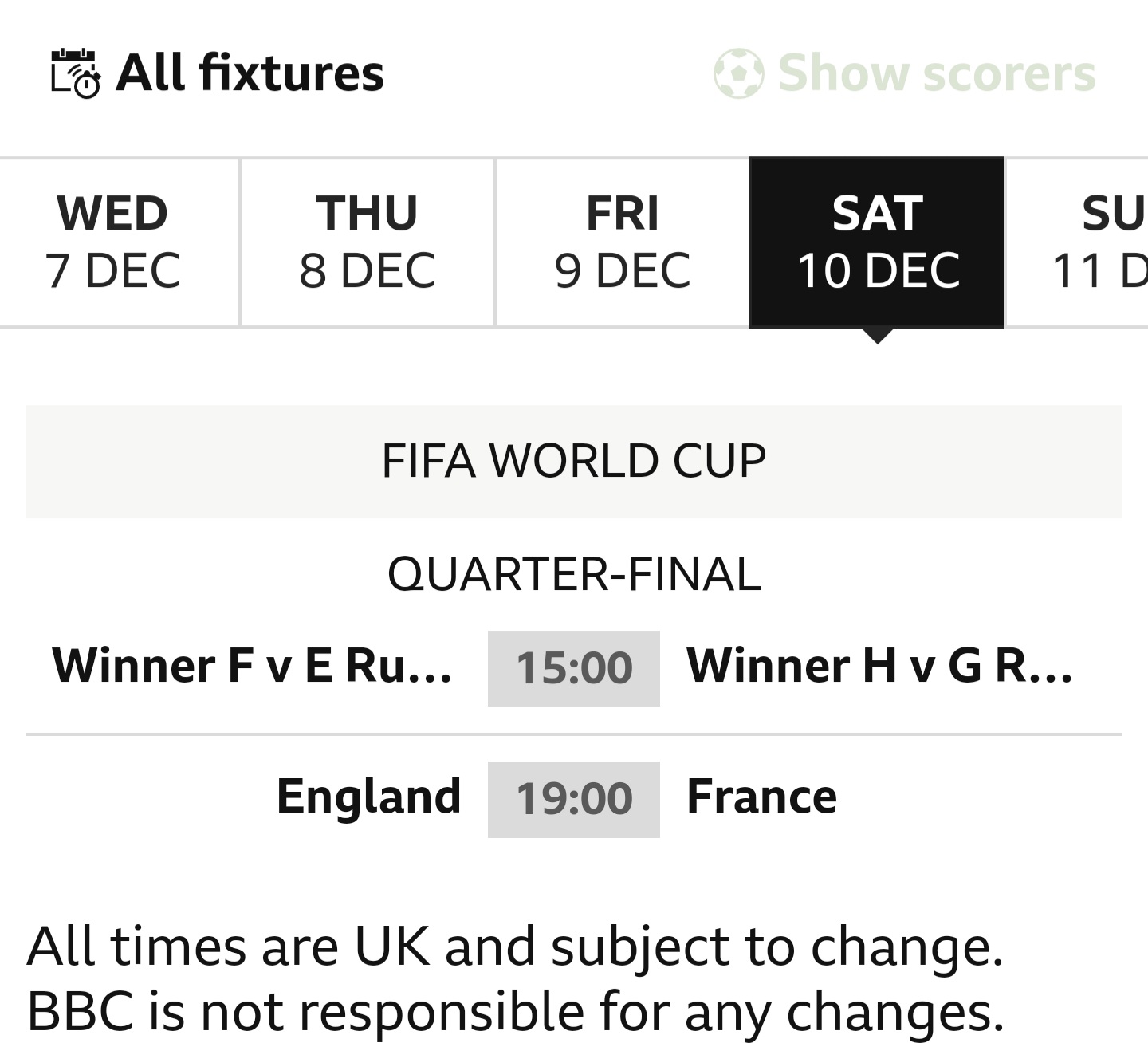The width and height of the screenshot is (1148, 1043).
Task: Select the Winner H v G Runner-up team
Action: click(x=879, y=667)
